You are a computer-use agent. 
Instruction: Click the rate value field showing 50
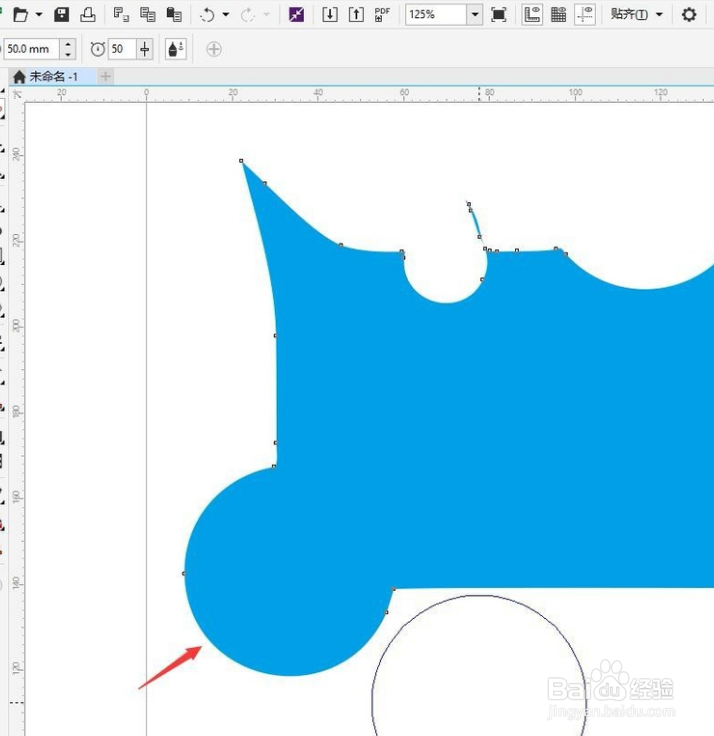(122, 49)
